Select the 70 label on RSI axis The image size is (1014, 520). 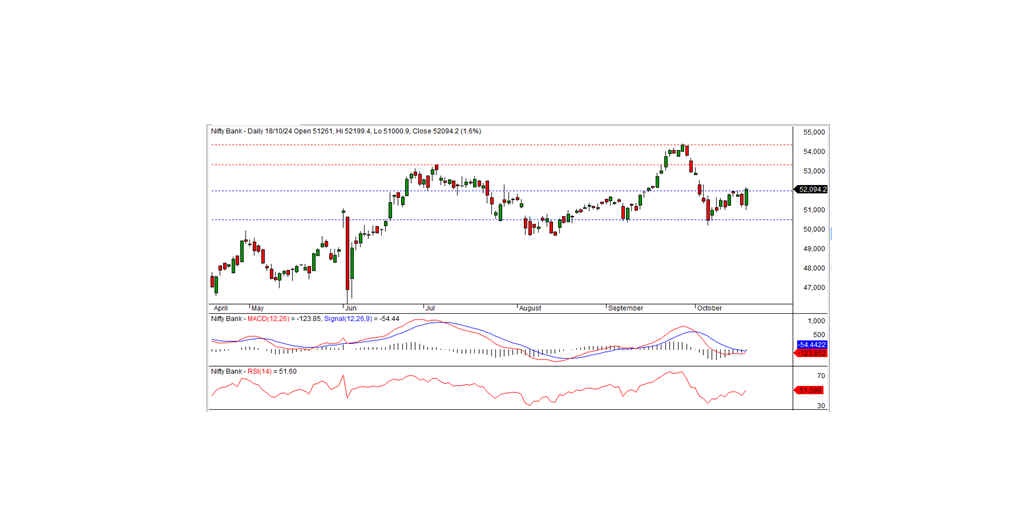pos(820,376)
